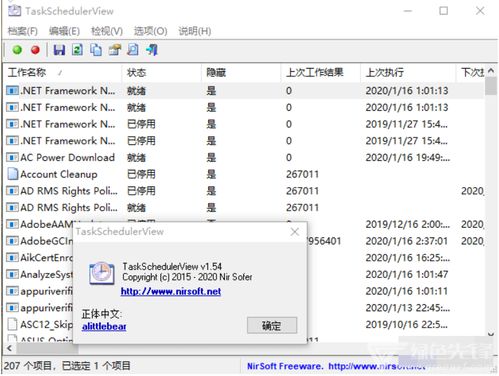Click TaskSchedulerView v1.54 version text
Viewport: 499px width, 376px height.
click(x=172, y=266)
